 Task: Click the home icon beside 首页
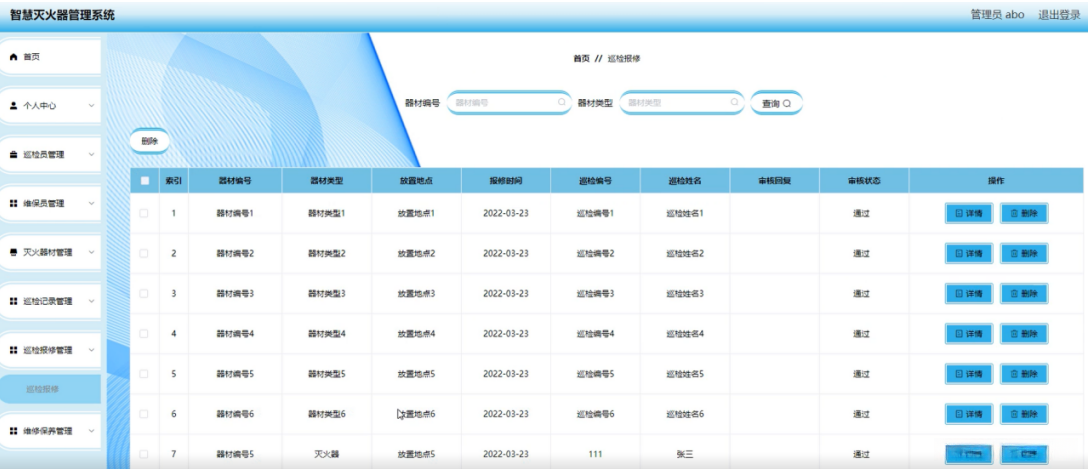click(x=13, y=57)
